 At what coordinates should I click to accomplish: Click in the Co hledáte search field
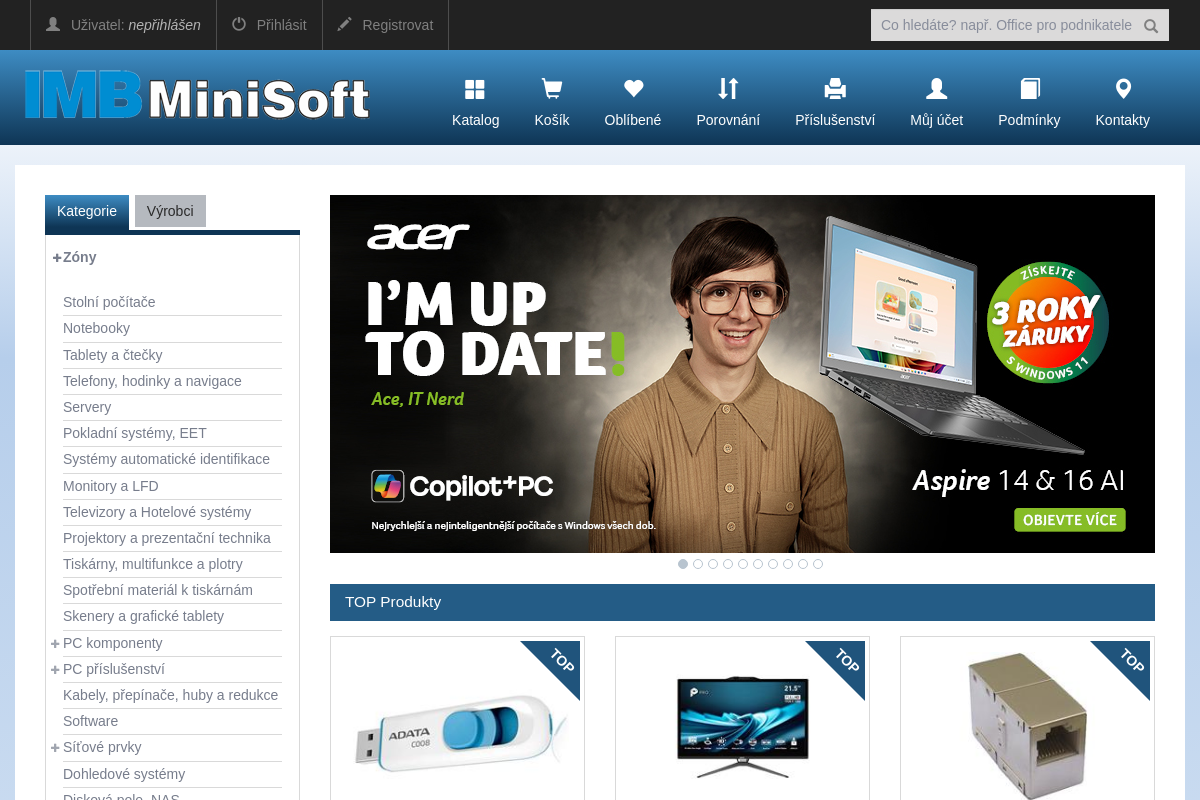tap(1005, 25)
